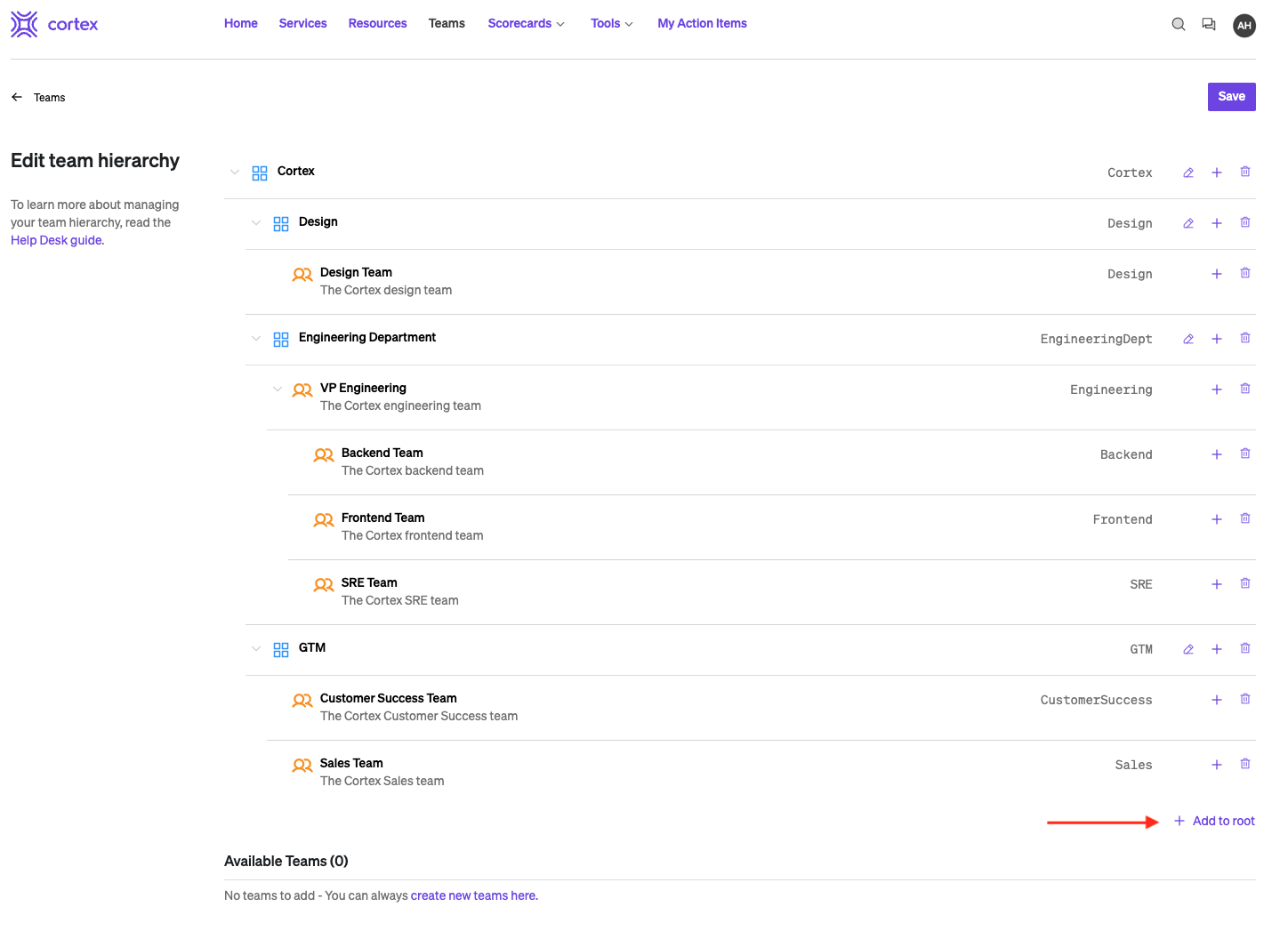Collapse the Design department node
This screenshot has width=1288, height=931.
point(256,223)
